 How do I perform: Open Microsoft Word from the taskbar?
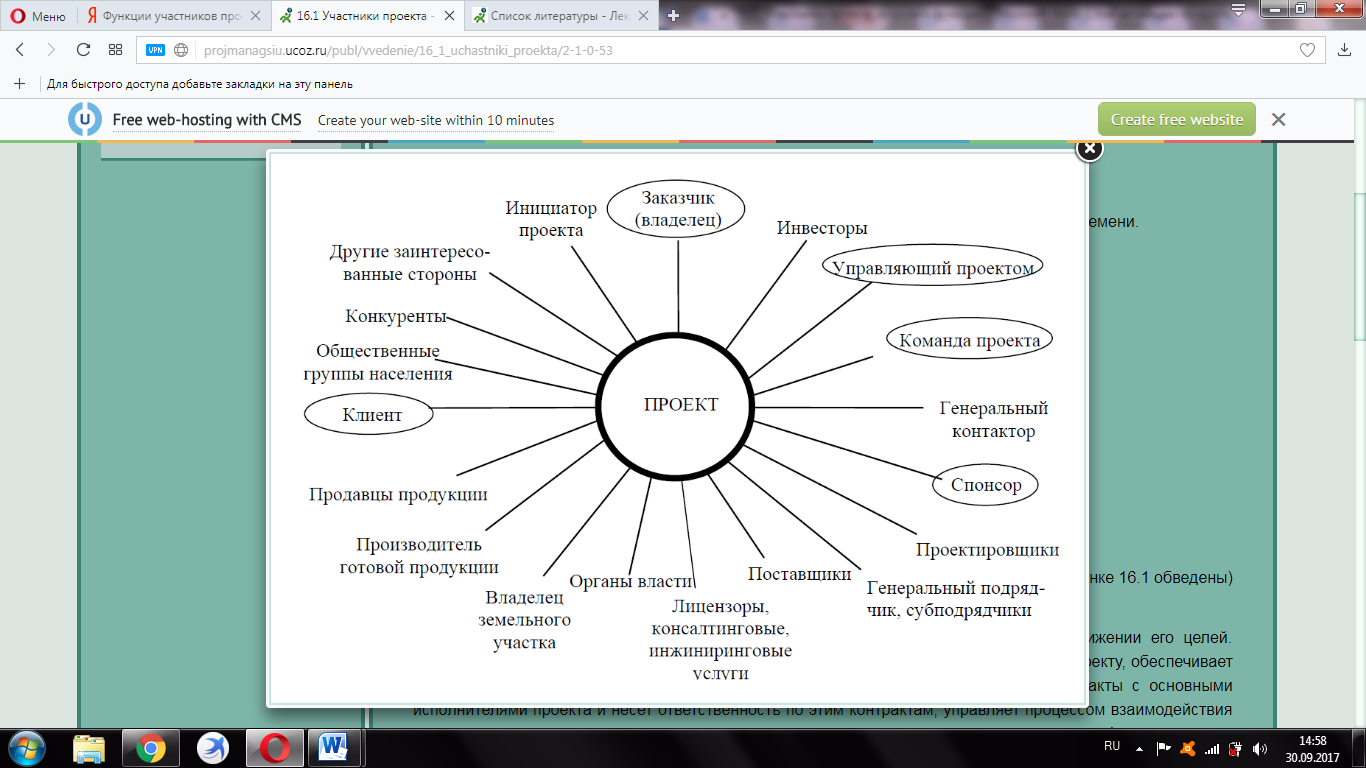[x=335, y=748]
